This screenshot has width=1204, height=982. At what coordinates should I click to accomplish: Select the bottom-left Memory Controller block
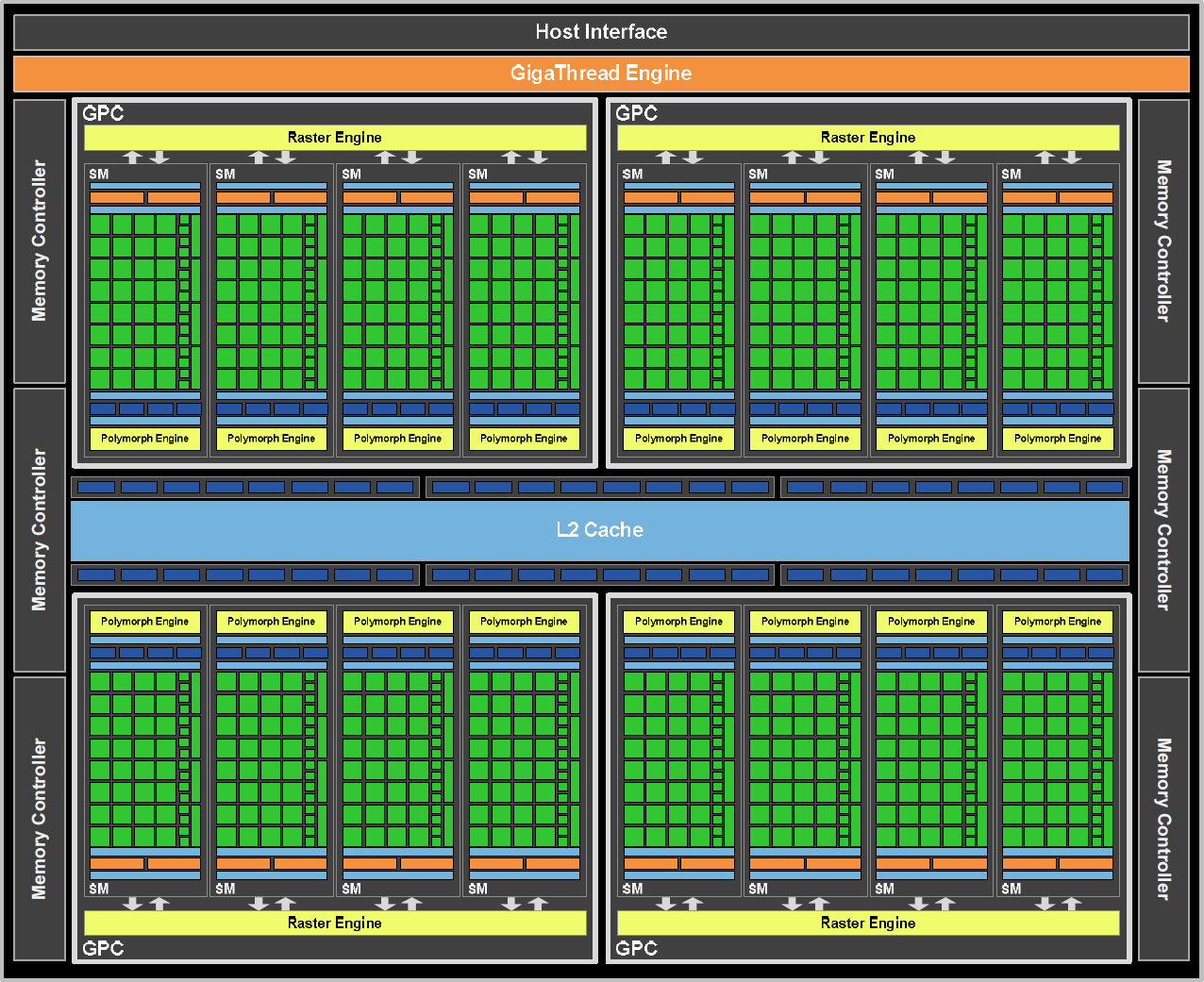pos(40,818)
